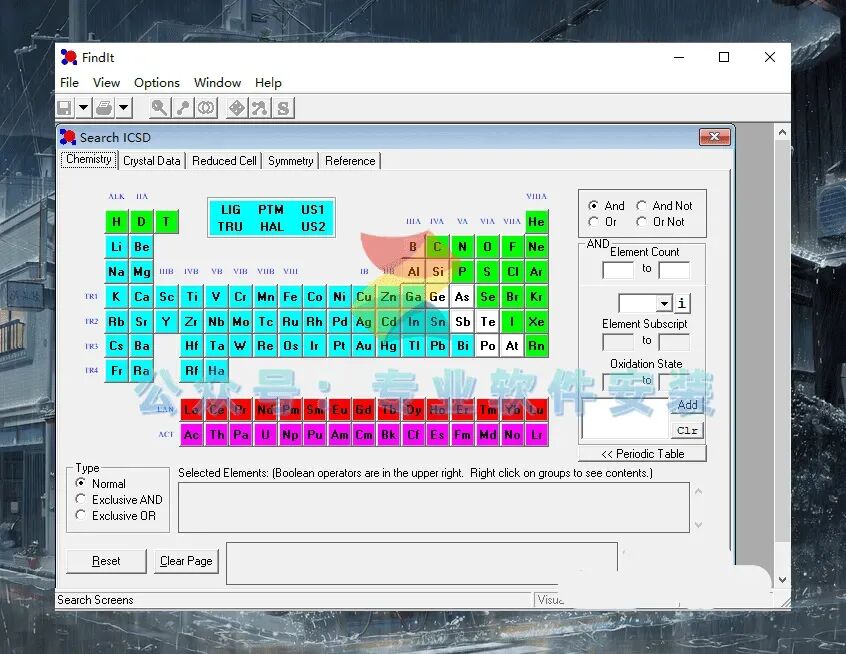Select antimony Sb in the periodic table
Screen dimensions: 846x654
462,322
